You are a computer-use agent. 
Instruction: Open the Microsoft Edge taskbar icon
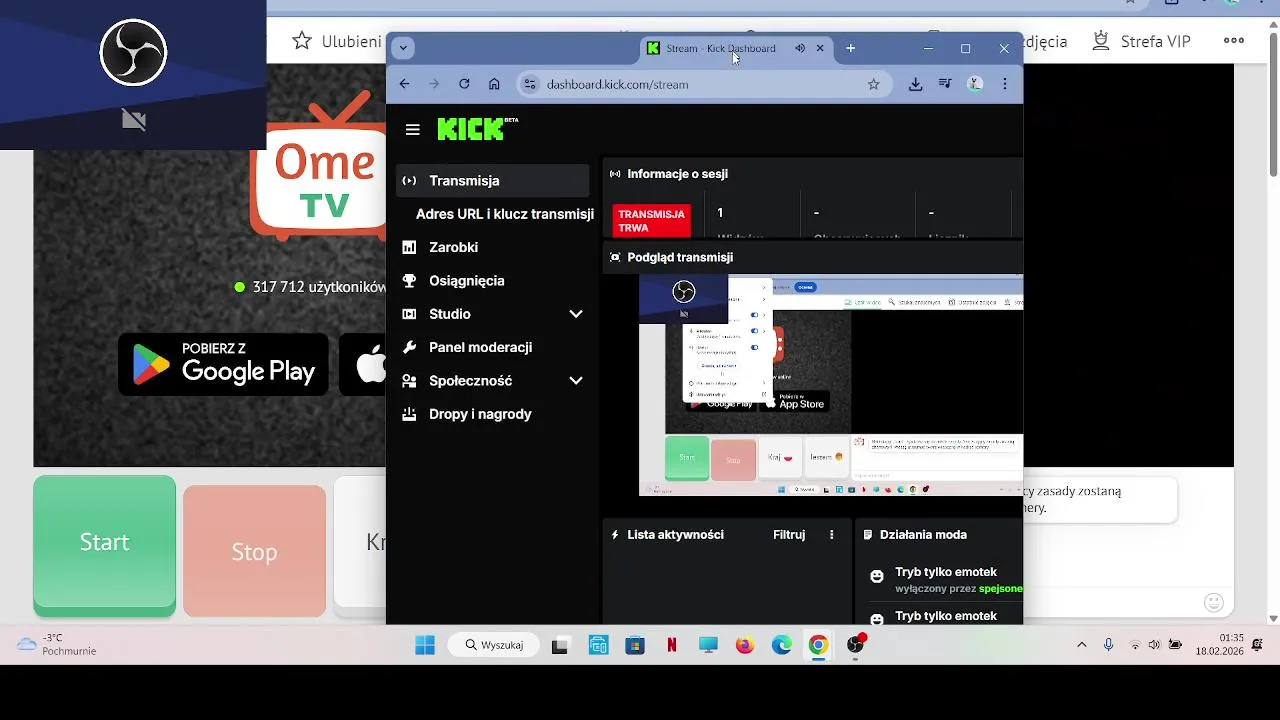click(781, 645)
